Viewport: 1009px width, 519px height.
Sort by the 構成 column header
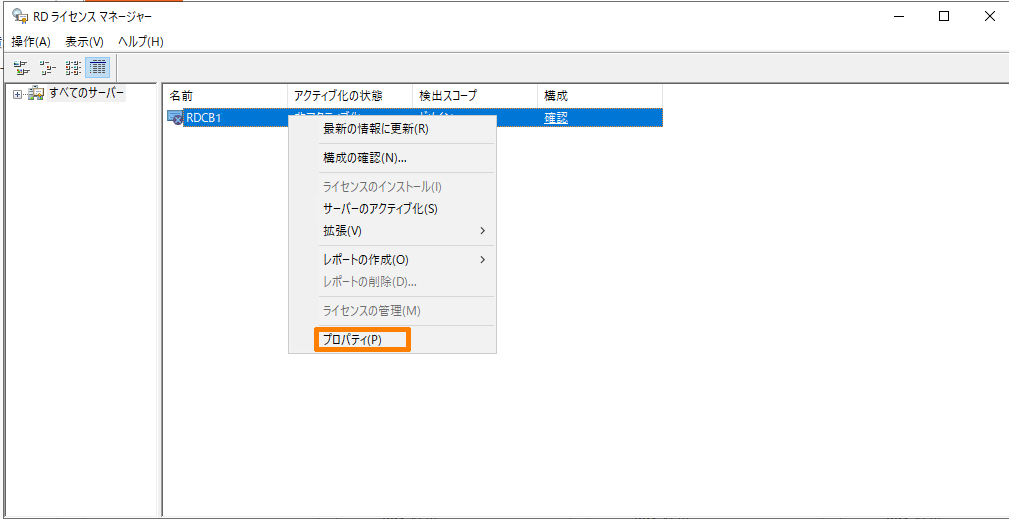[x=599, y=96]
